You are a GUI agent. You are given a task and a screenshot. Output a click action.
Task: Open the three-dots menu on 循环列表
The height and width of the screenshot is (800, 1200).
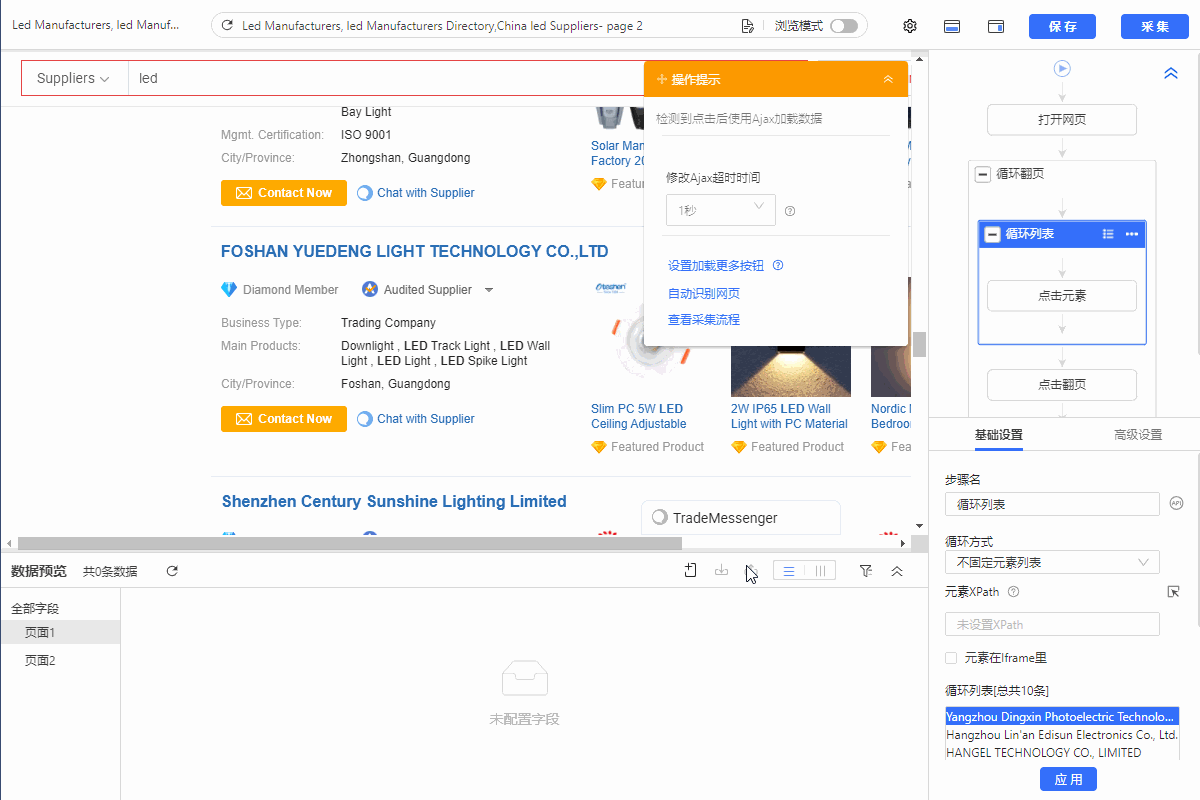pos(1132,234)
